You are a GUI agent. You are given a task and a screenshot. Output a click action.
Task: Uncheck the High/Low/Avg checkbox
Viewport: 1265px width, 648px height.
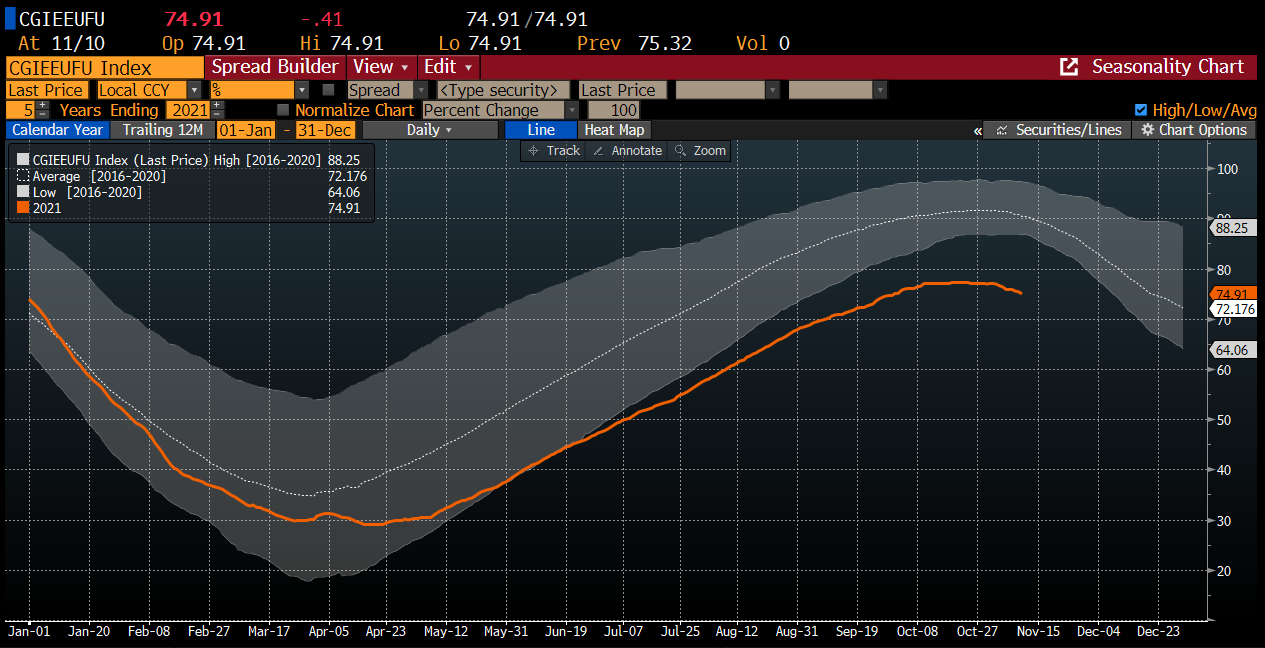pos(1141,110)
